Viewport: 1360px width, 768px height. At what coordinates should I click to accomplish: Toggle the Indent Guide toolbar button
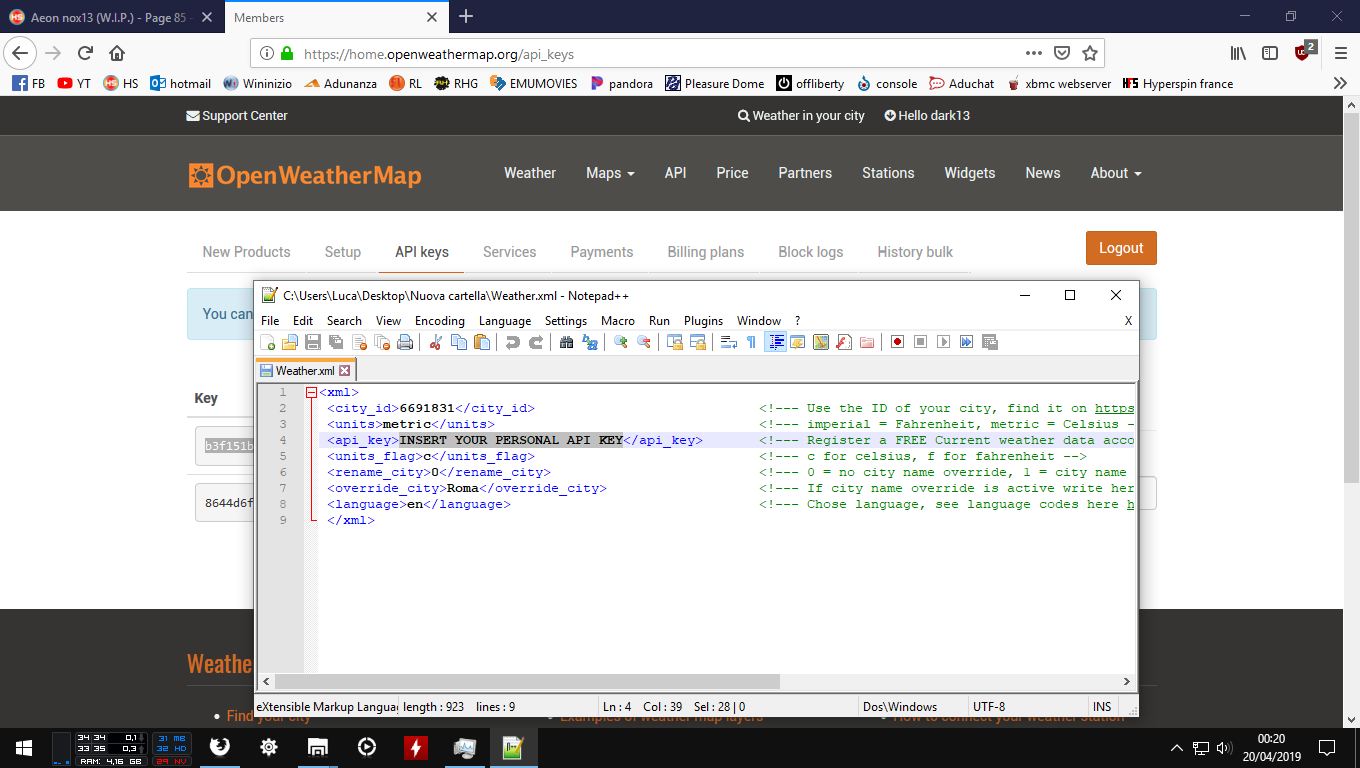(775, 342)
